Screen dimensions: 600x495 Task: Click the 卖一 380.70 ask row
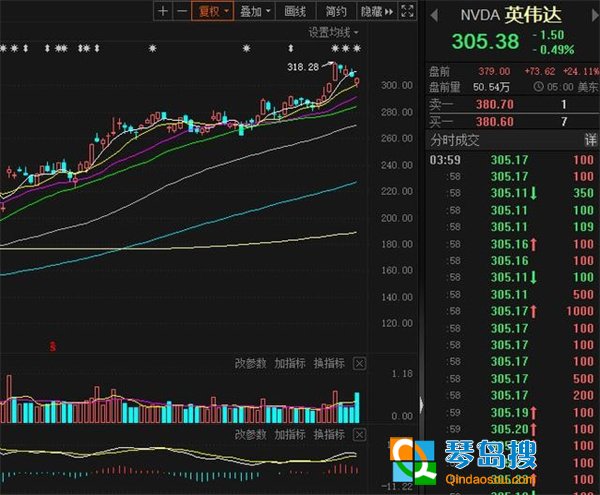click(x=513, y=104)
